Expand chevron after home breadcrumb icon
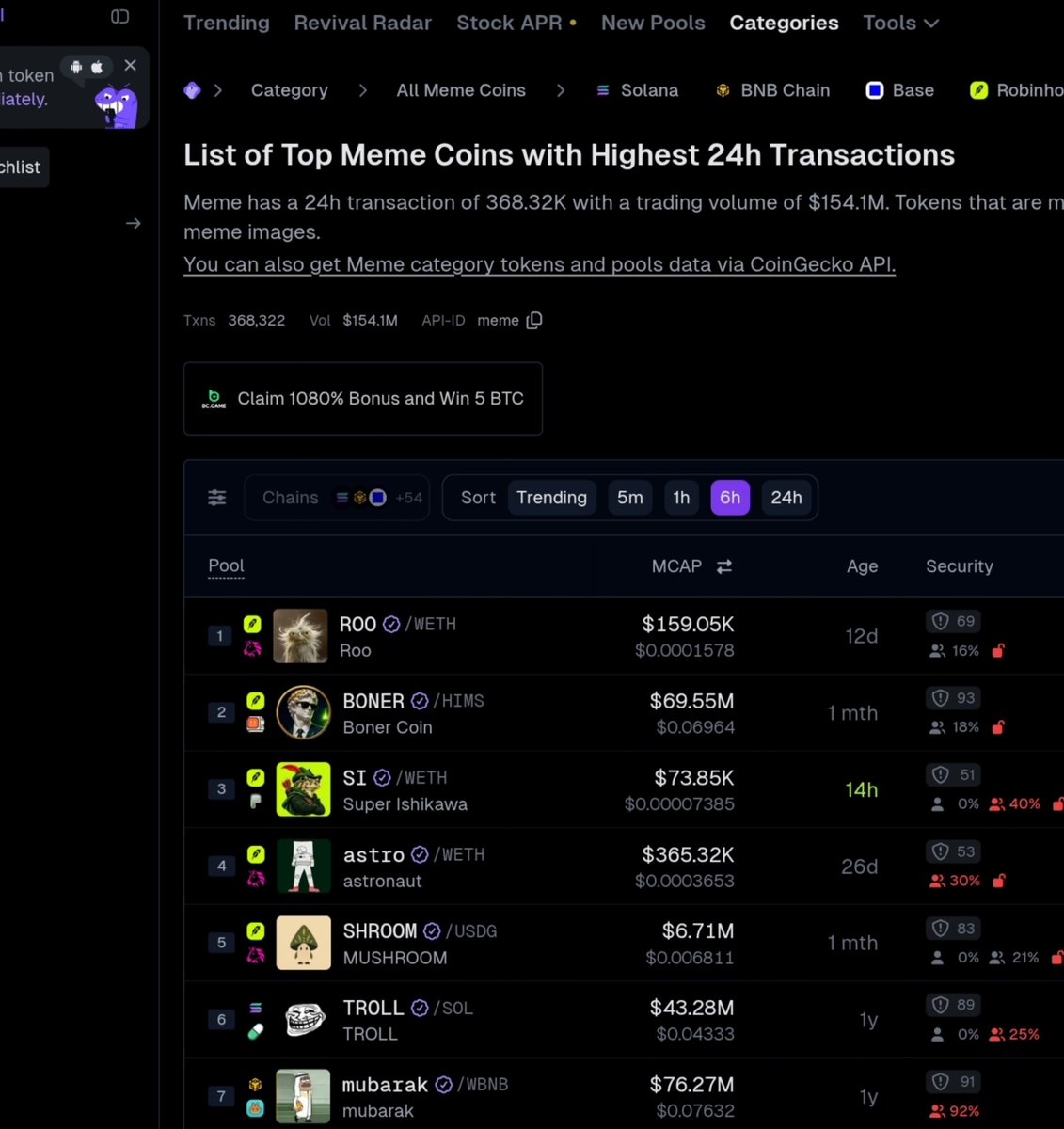1064x1129 pixels. [x=218, y=90]
